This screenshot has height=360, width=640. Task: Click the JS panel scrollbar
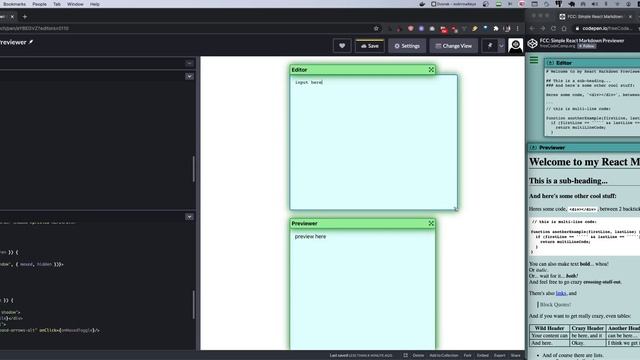[x=193, y=304]
